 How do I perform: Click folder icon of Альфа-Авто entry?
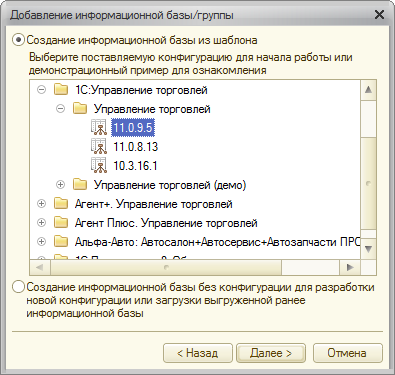61,242
